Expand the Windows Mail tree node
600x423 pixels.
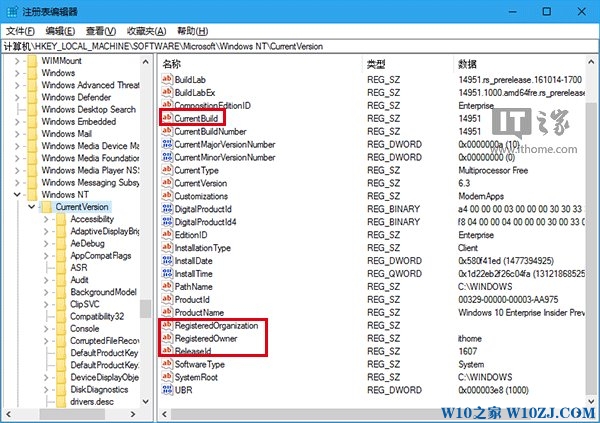(16, 134)
